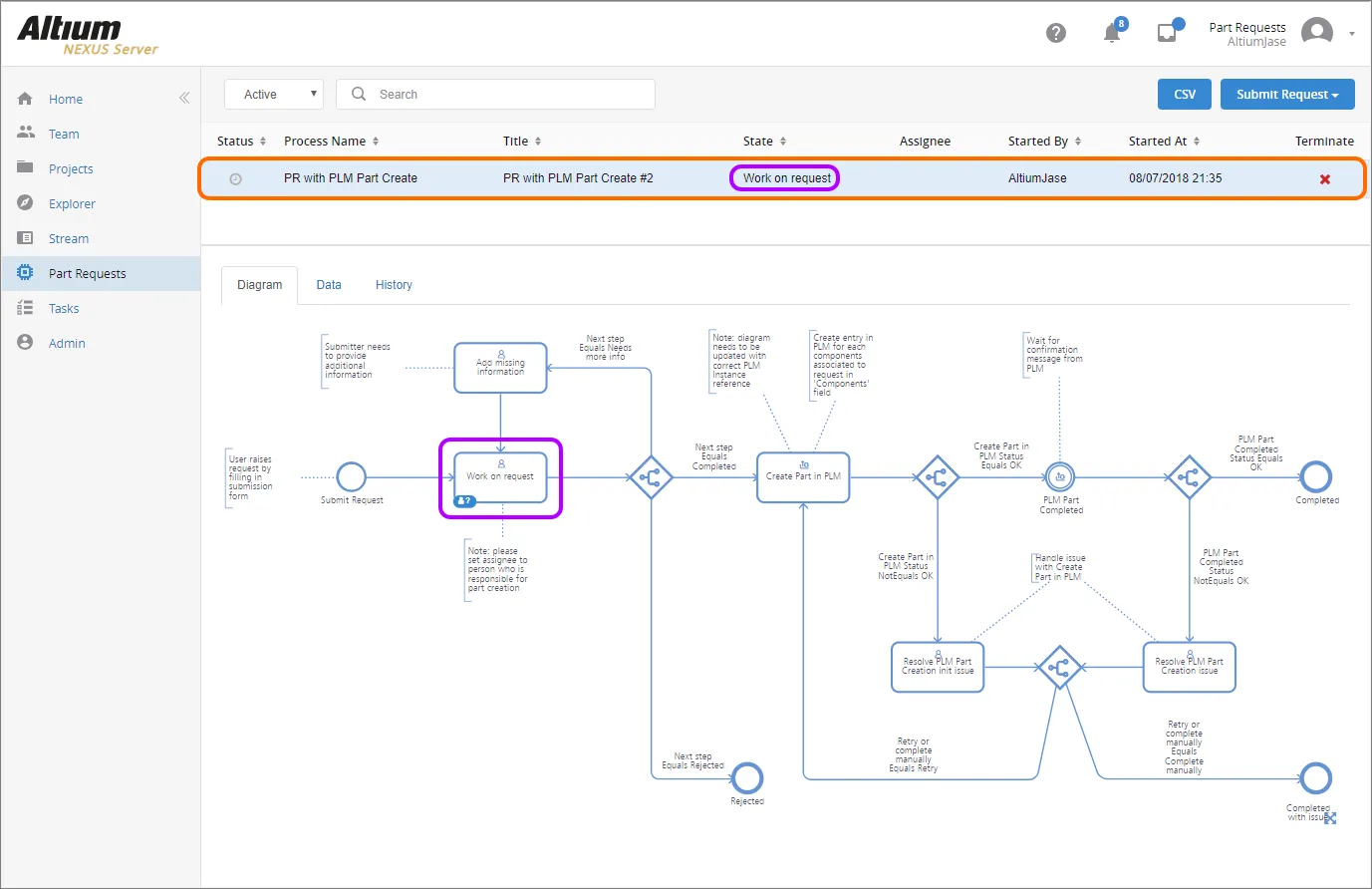Select the 'Create Part in PLM' task box
This screenshot has height=889, width=1372.
[803, 477]
